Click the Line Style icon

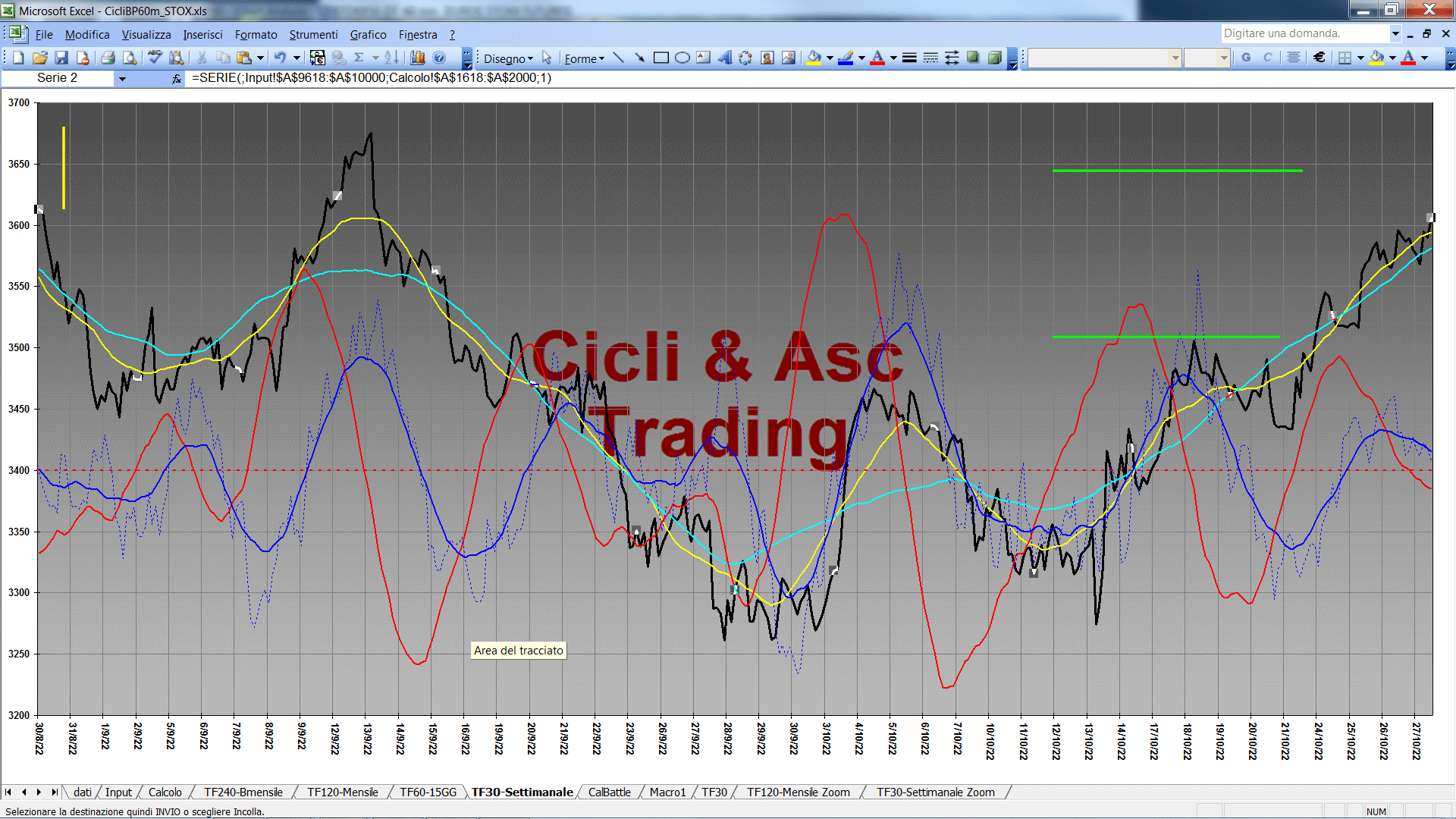pos(909,58)
